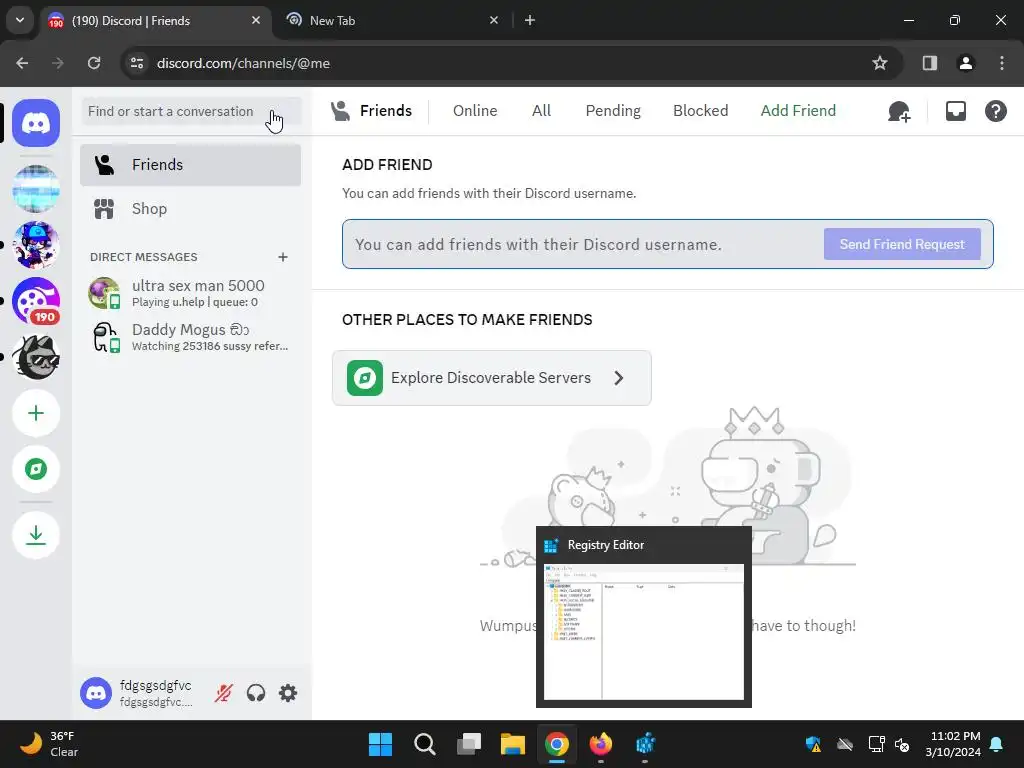
Task: Open File Explorer from the taskbar
Action: pyautogui.click(x=513, y=744)
